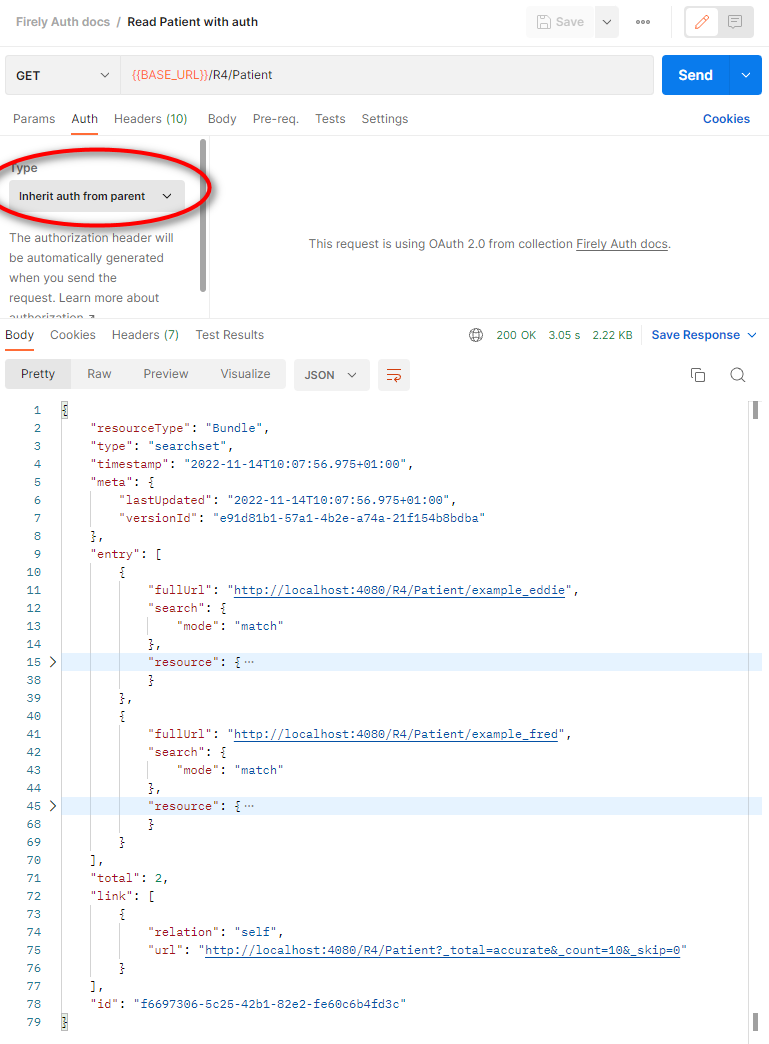Screen dimensions: 769x1044
Task: Switch to edit mode via pencil icon
Action: tap(702, 22)
